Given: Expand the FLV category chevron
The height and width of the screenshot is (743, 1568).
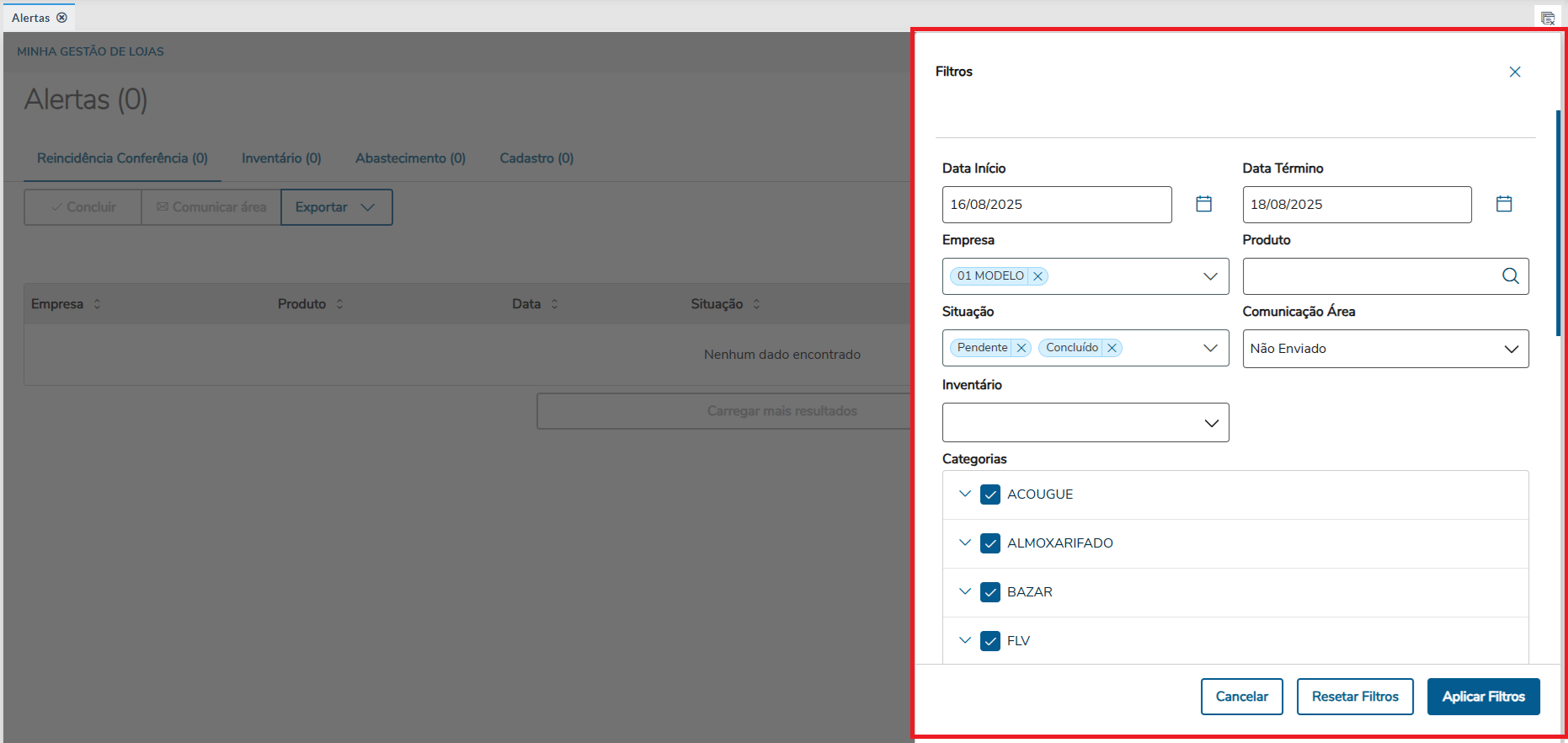Looking at the screenshot, I should pyautogui.click(x=965, y=640).
